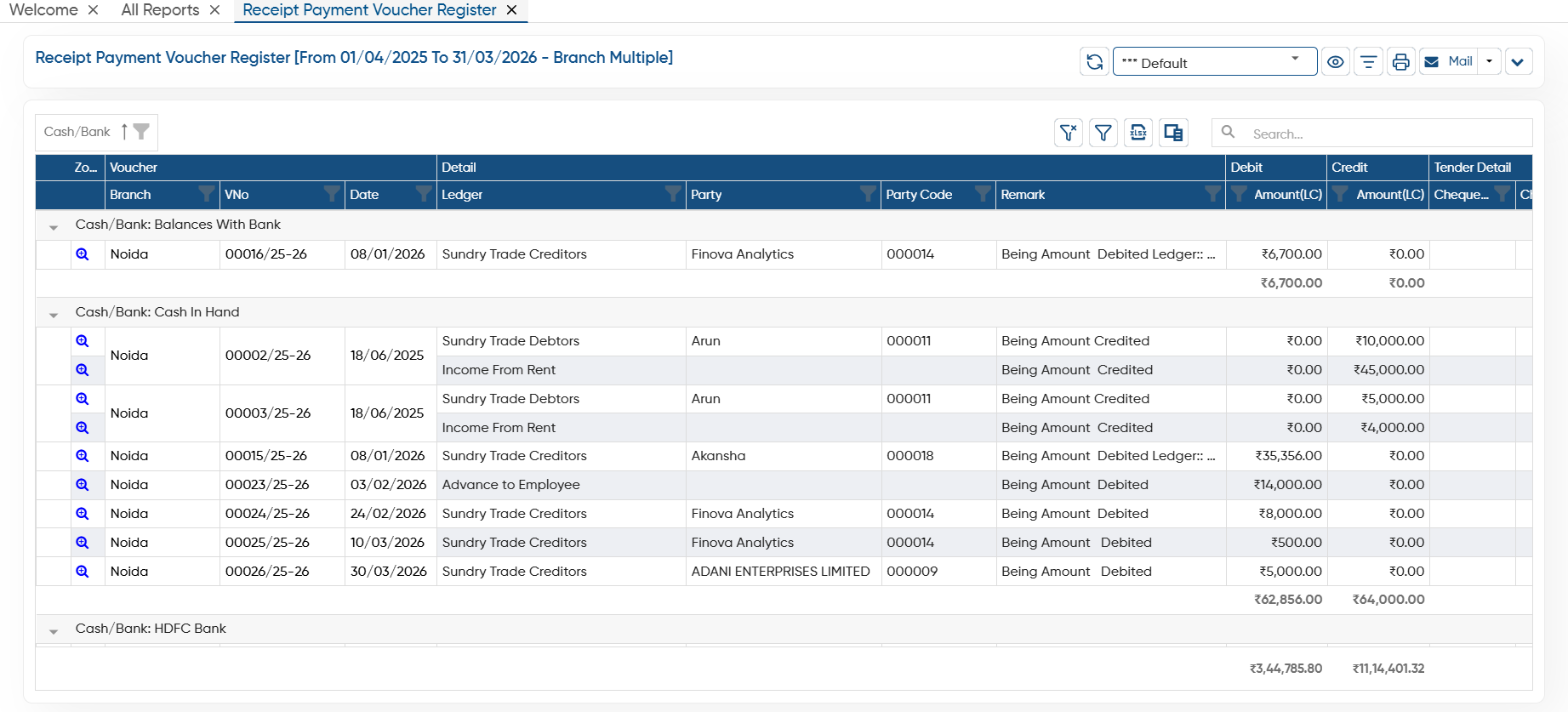
Task: Zoom into voucher 00016/25-26 row
Action: [83, 254]
